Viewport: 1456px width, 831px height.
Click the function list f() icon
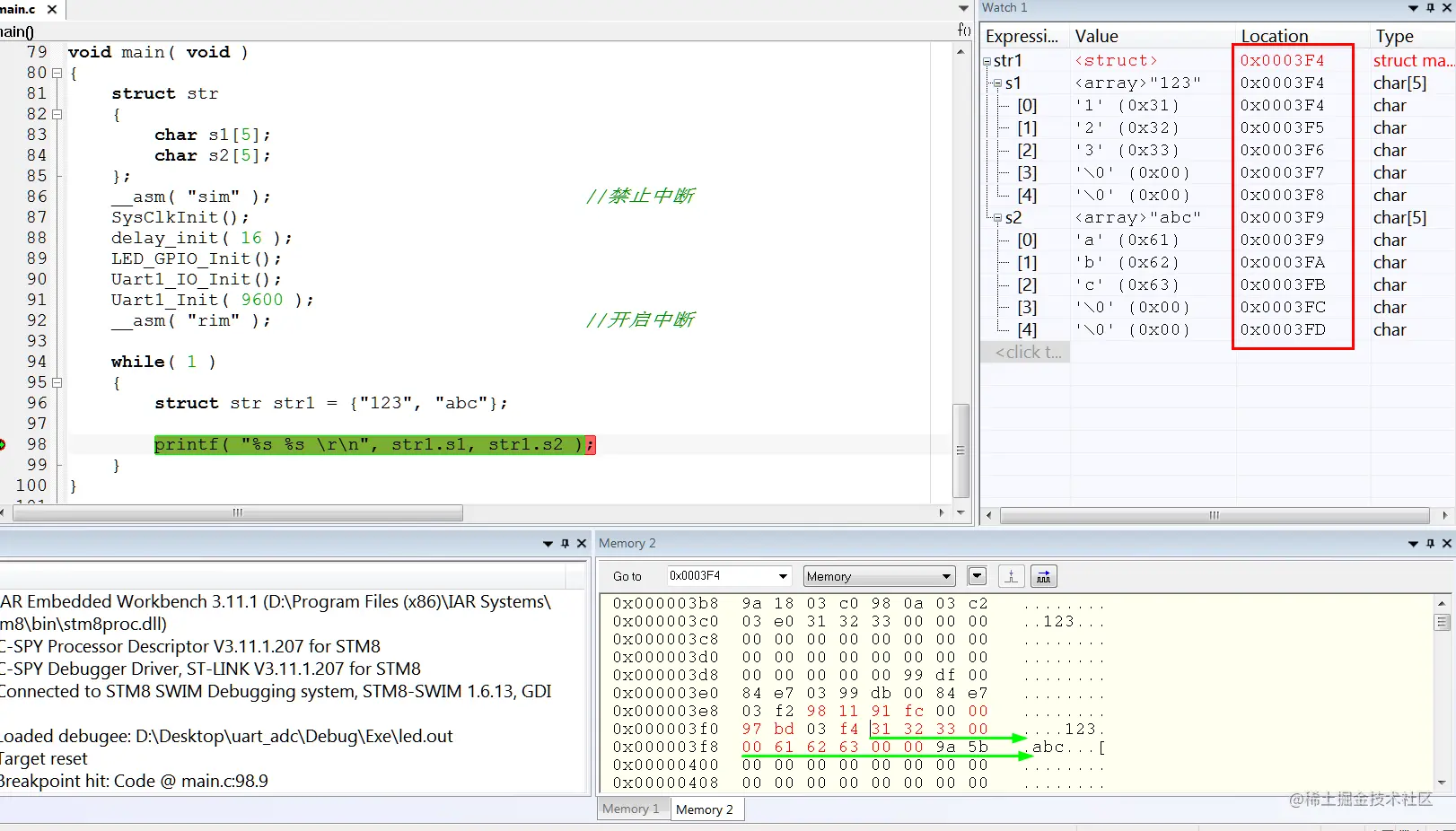(964, 30)
